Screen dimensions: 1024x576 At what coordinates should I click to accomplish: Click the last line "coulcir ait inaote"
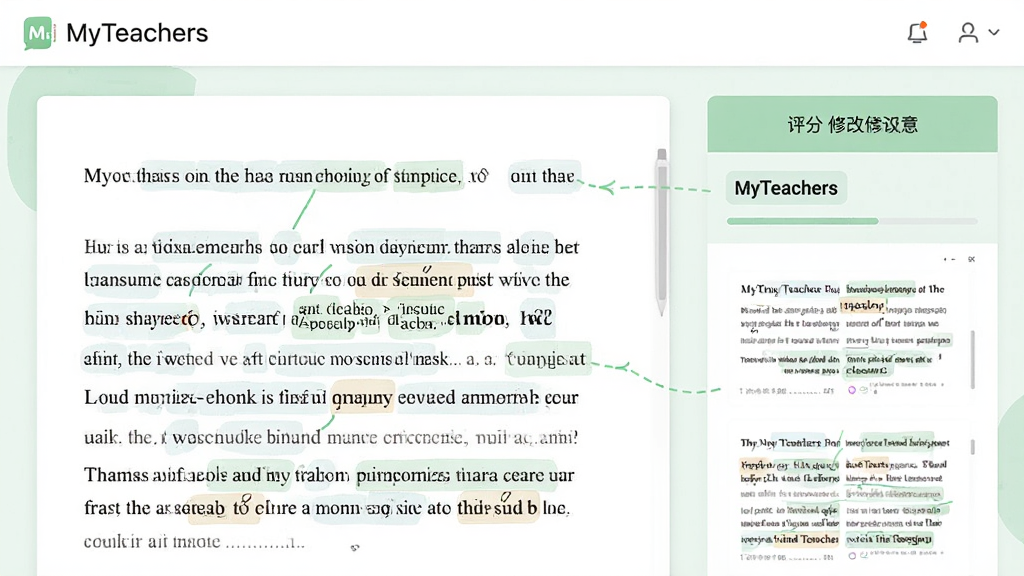(194, 542)
